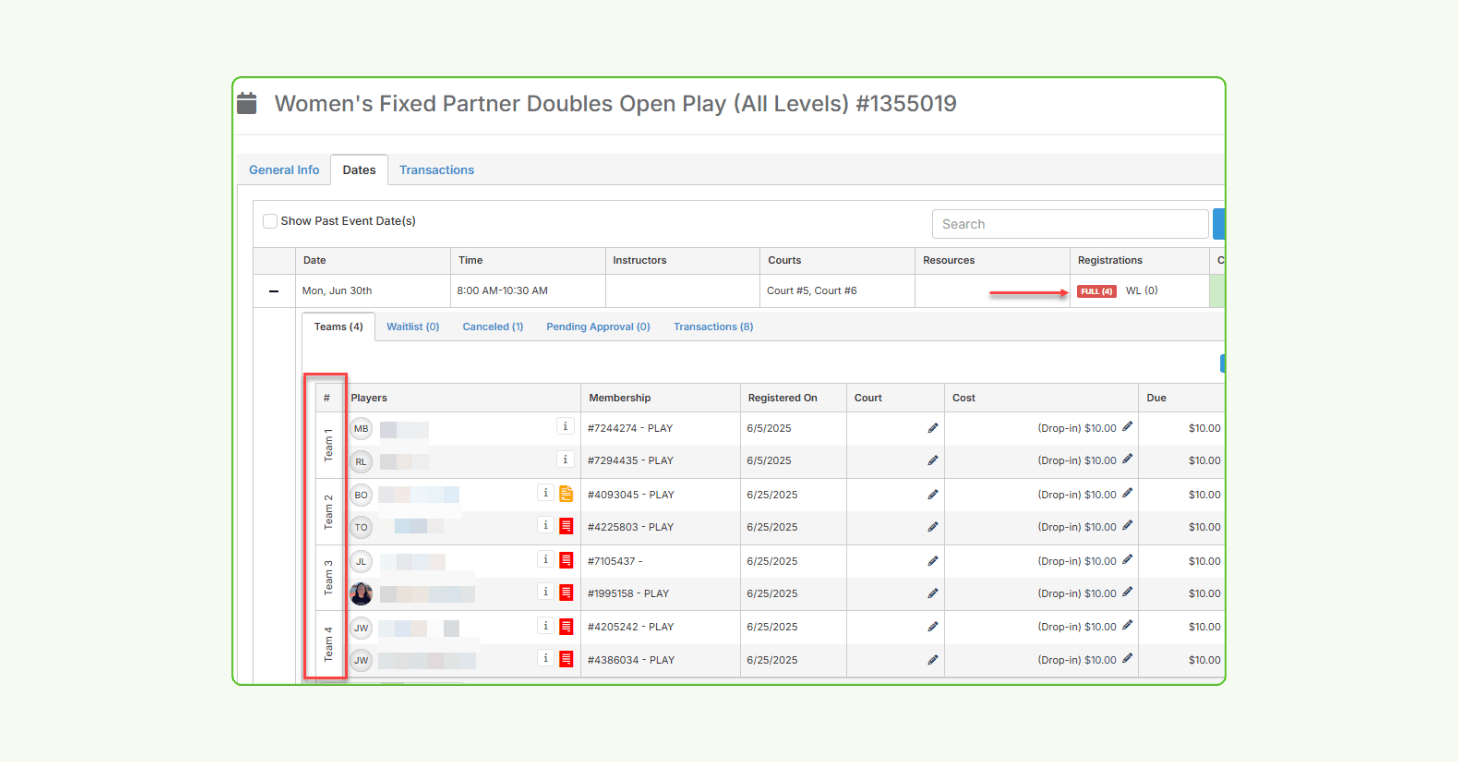1458x762 pixels.
Task: Edit the Drop-in cost pencil on Team 4's last row
Action: (x=1128, y=659)
